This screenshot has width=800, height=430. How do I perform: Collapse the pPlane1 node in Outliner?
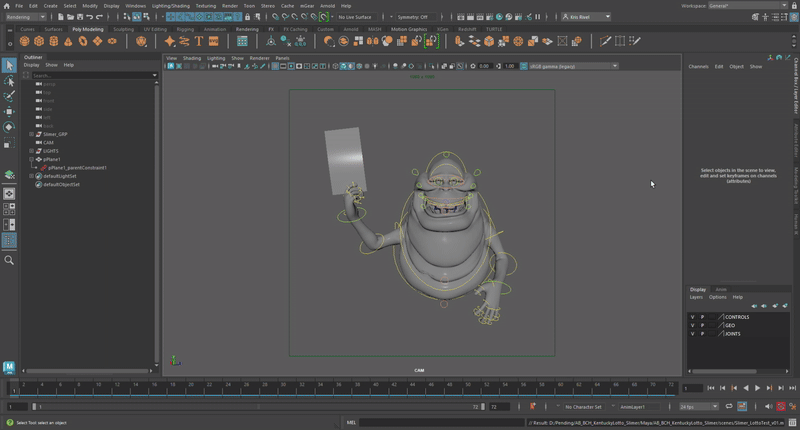(x=31, y=159)
